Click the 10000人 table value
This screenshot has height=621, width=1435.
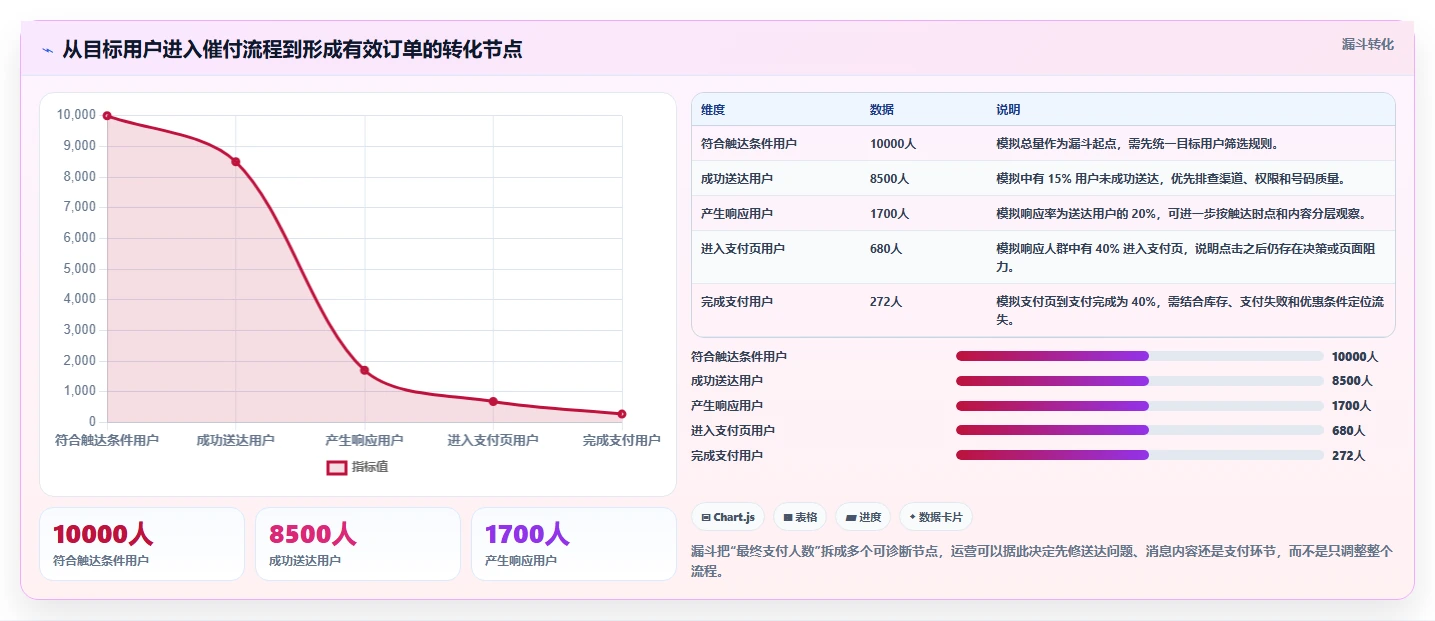893,143
